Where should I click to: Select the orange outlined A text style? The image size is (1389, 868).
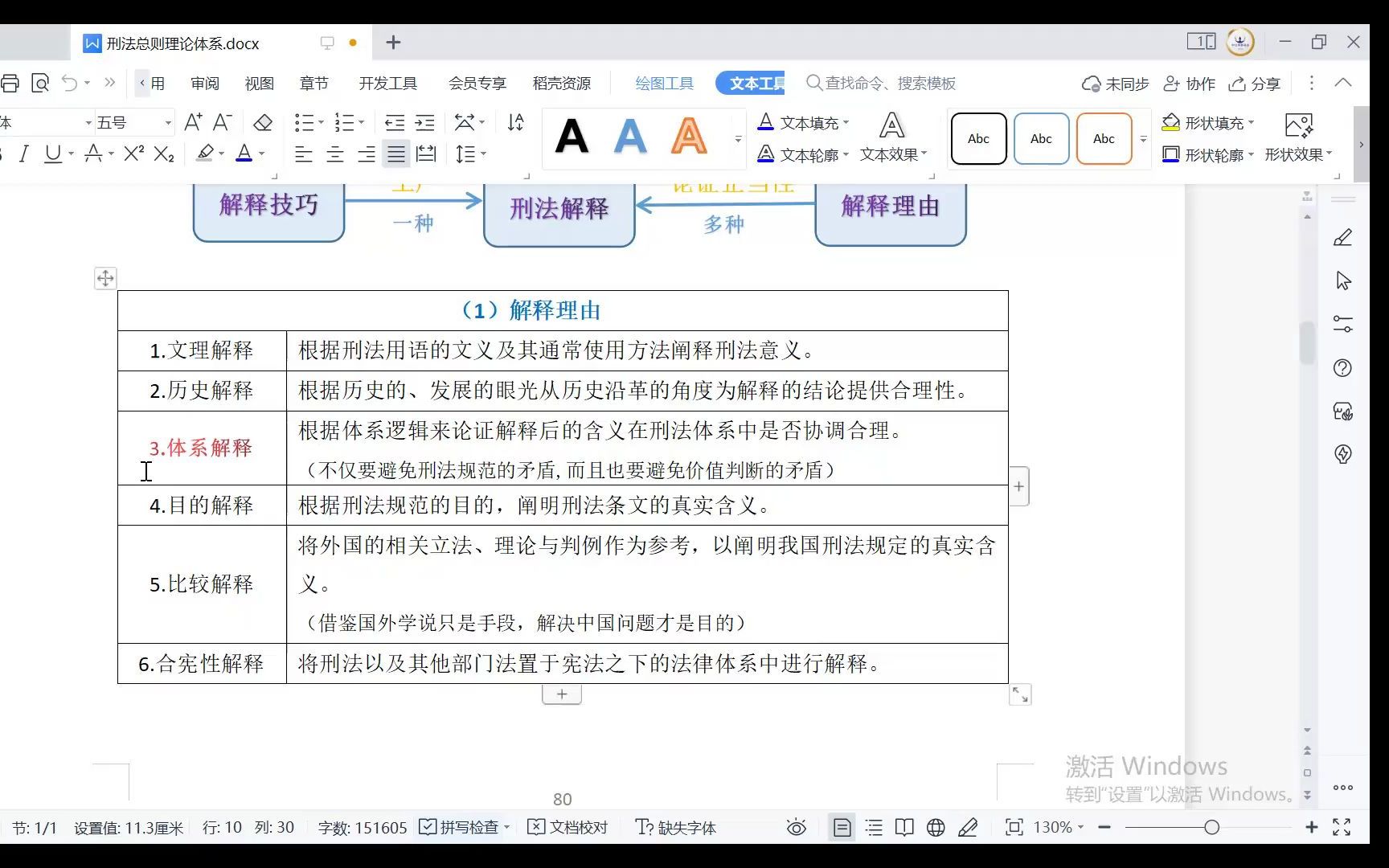tap(689, 137)
